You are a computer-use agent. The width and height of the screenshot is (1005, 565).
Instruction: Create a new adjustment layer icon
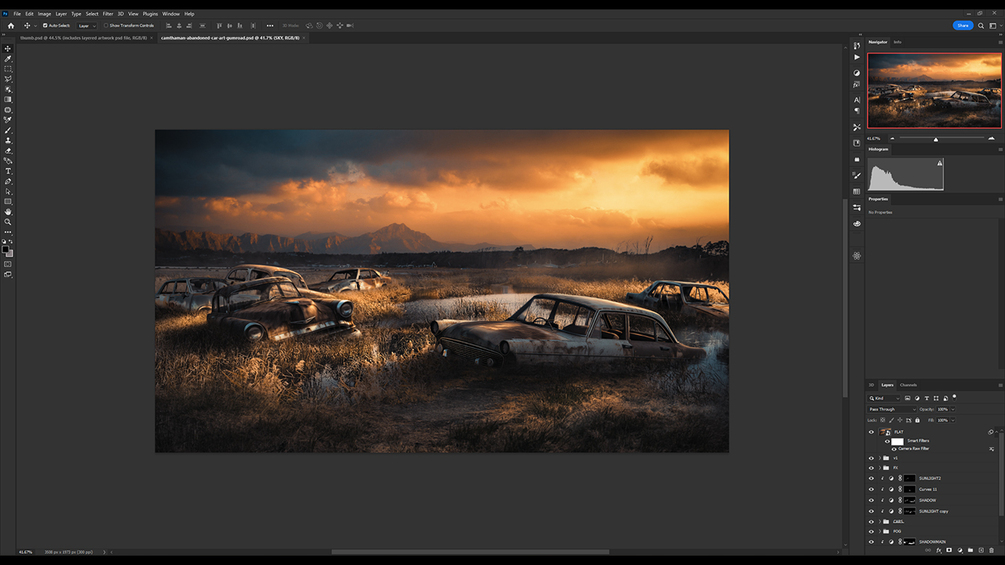coord(960,550)
